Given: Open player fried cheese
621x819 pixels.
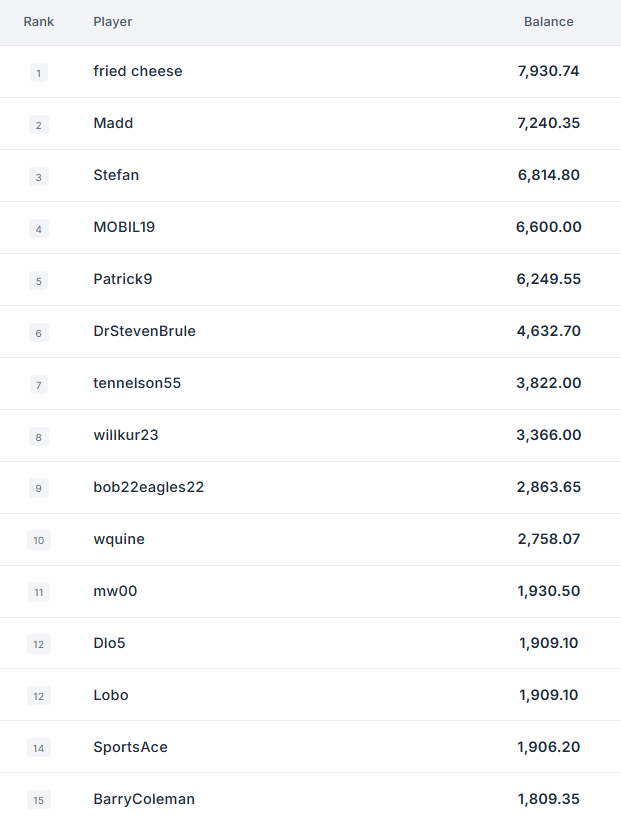Looking at the screenshot, I should coord(138,71).
